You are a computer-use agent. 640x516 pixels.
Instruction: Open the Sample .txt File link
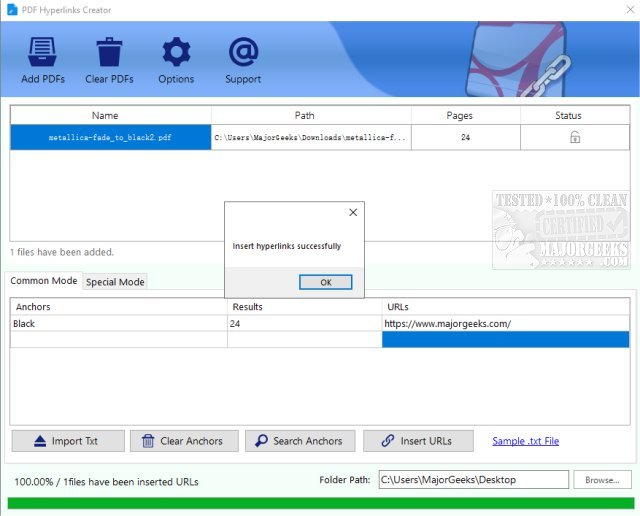pos(525,441)
